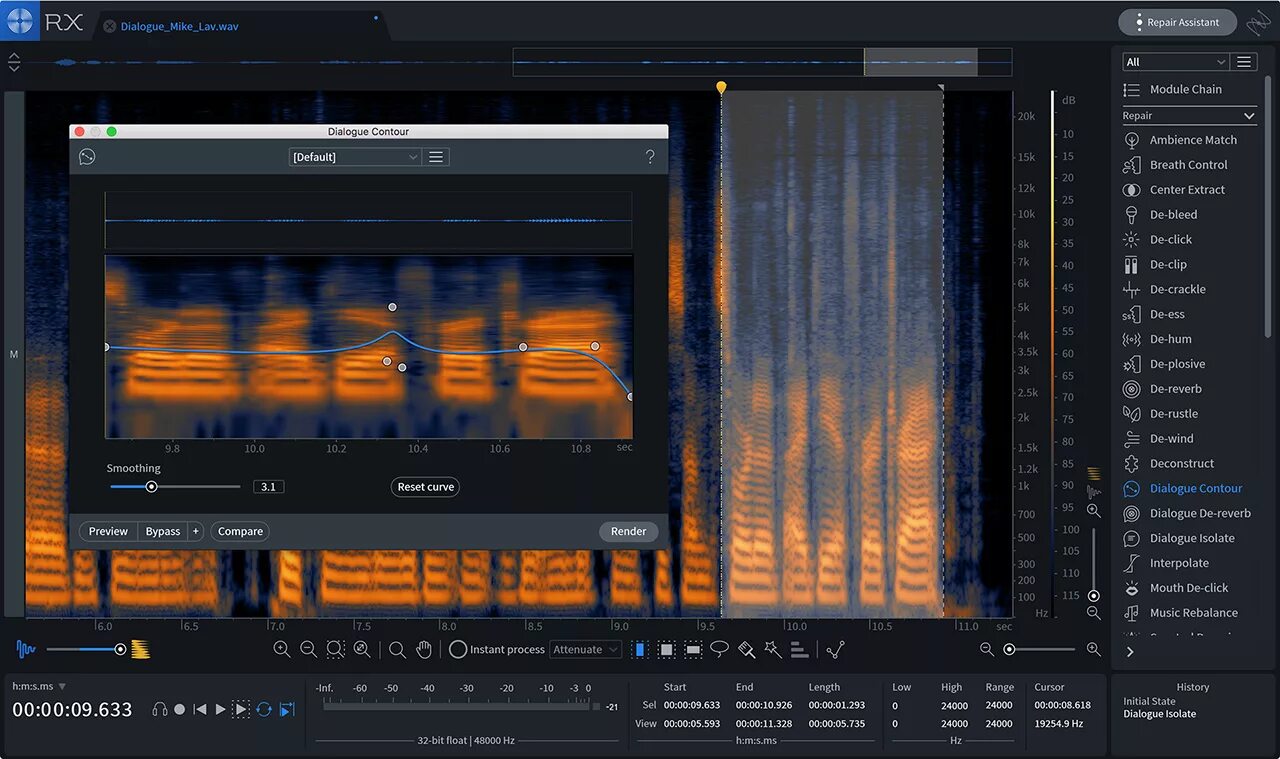This screenshot has width=1280, height=759.
Task: Enable the Instant process toggle
Action: [458, 649]
